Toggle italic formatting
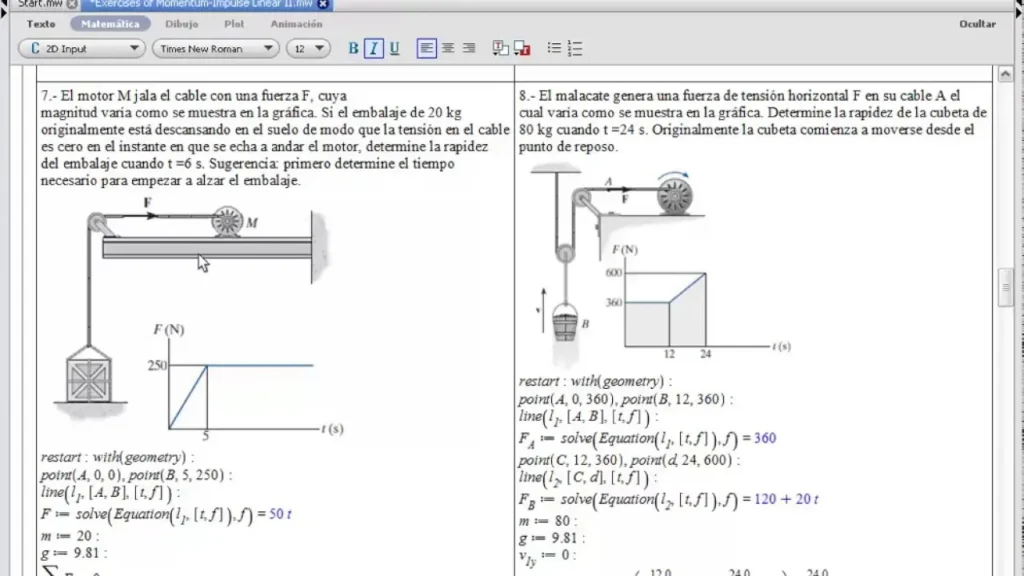 373,48
